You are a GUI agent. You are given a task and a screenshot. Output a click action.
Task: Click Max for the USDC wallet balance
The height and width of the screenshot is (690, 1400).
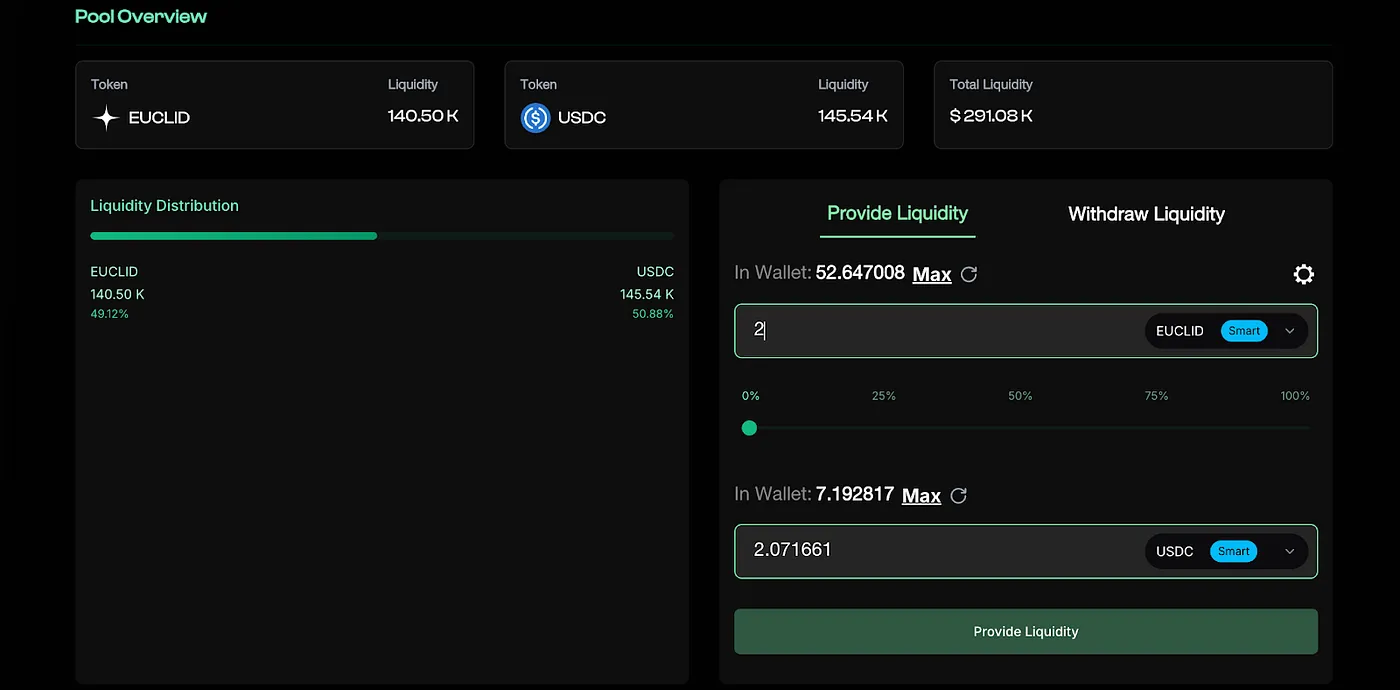pyautogui.click(x=921, y=495)
